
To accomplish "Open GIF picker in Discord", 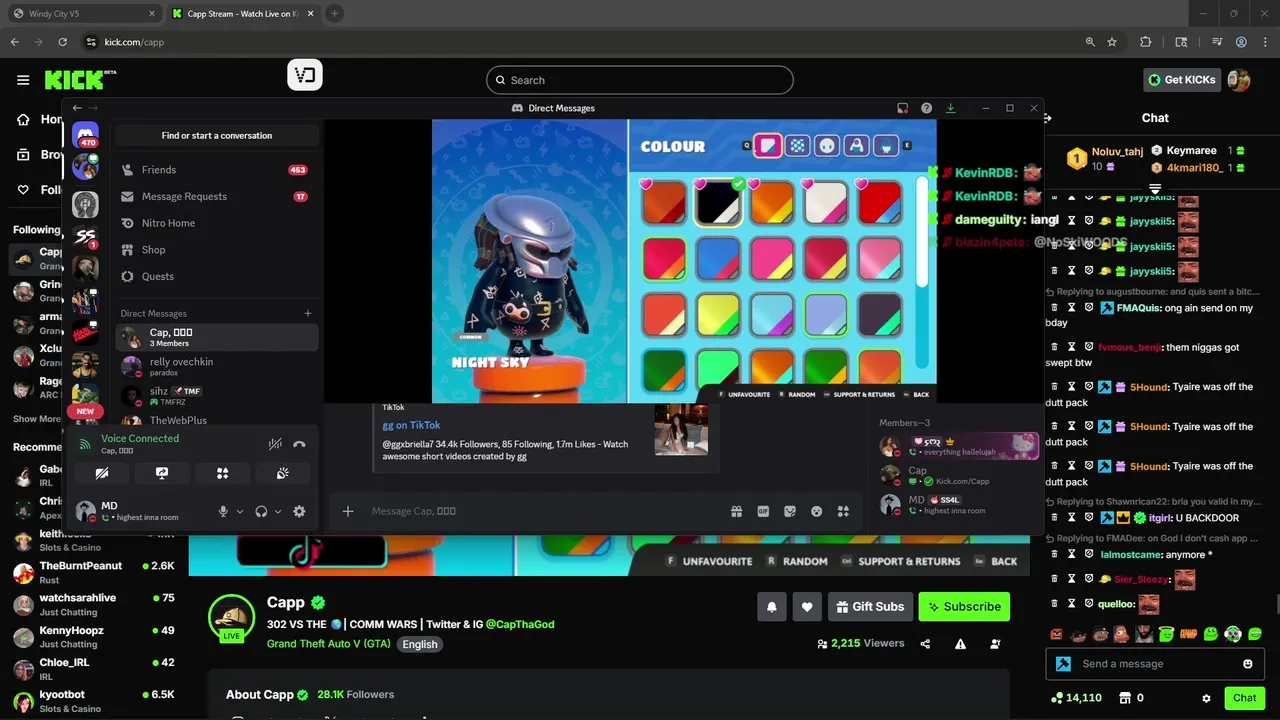I will [x=763, y=511].
